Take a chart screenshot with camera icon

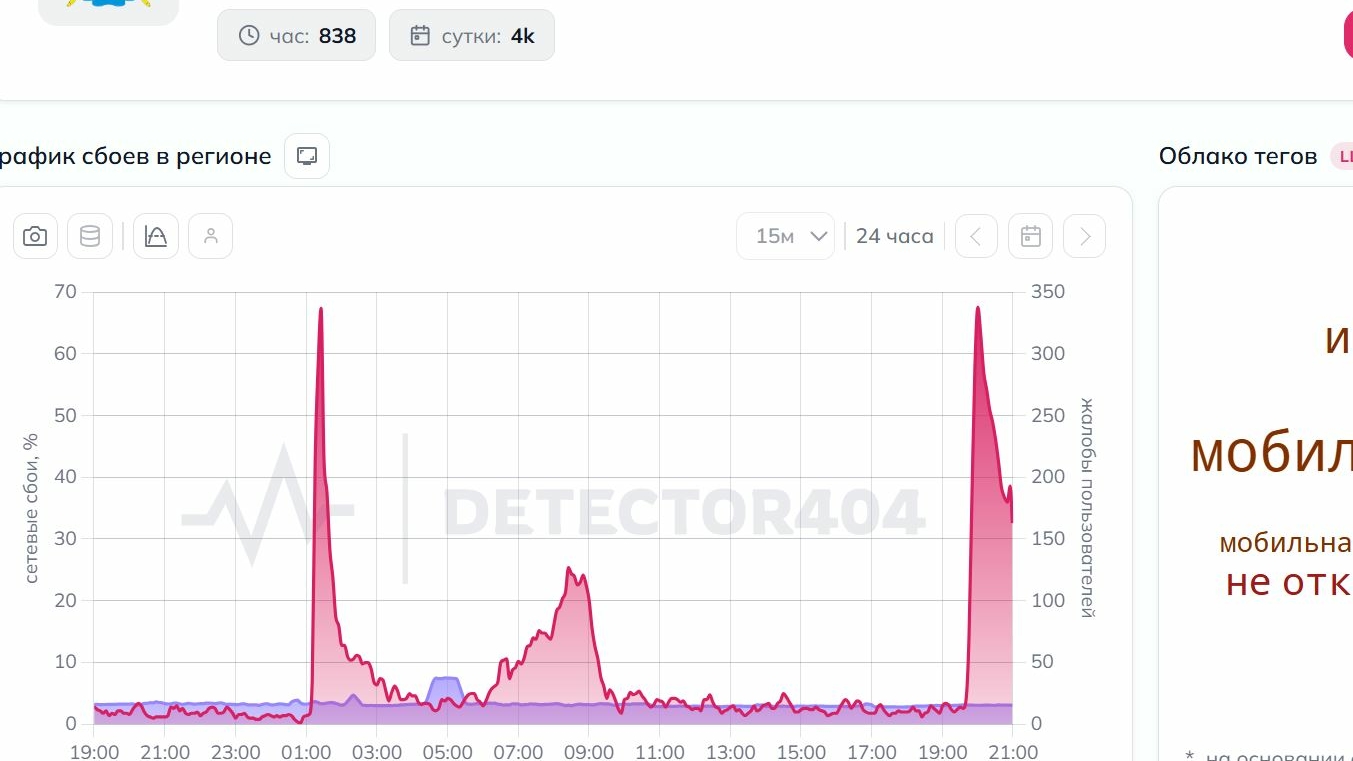coord(35,237)
